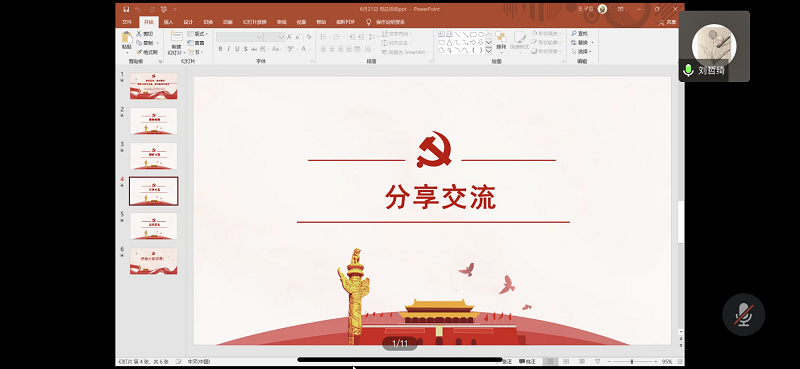
Task: Open the Insert ribbon tab
Action: (168, 22)
